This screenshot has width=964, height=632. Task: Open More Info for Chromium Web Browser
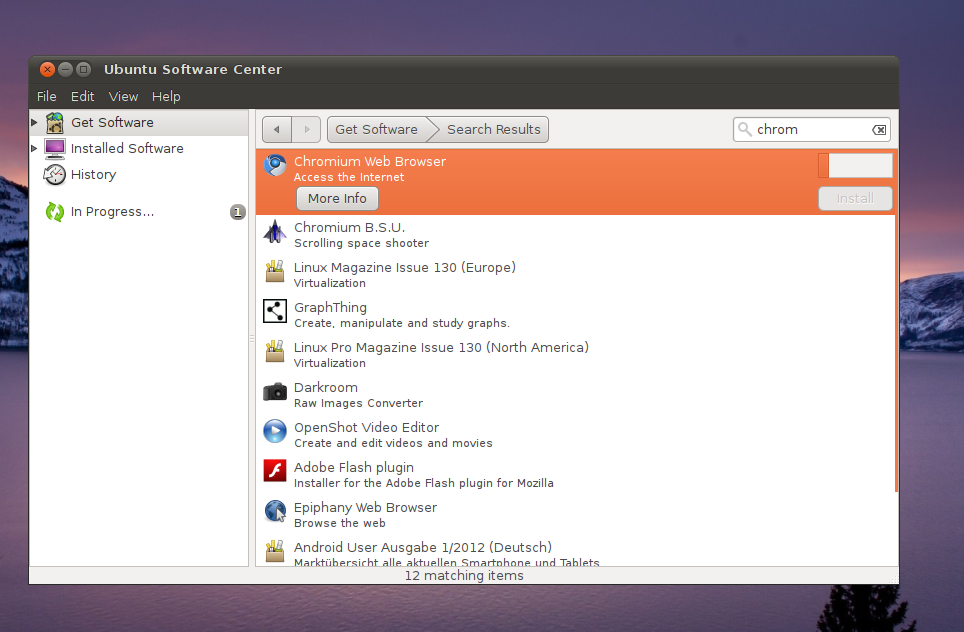coord(337,199)
